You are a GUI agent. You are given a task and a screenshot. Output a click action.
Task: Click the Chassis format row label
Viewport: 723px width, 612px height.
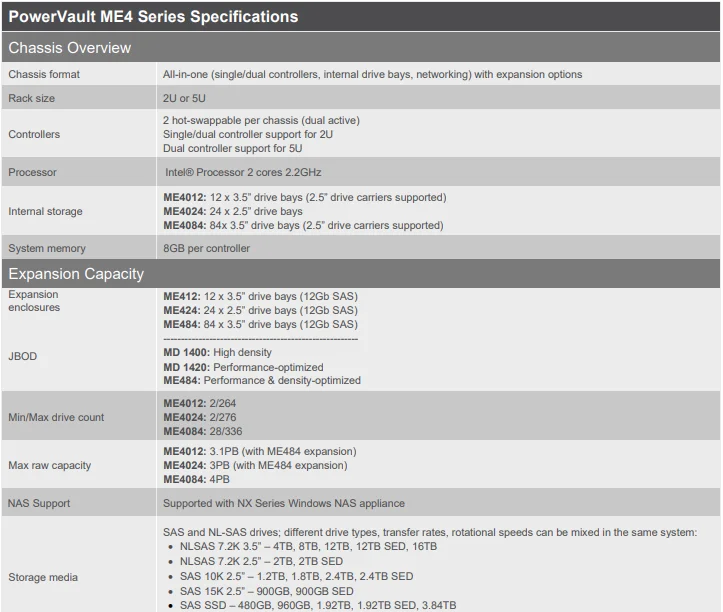[x=44, y=74]
